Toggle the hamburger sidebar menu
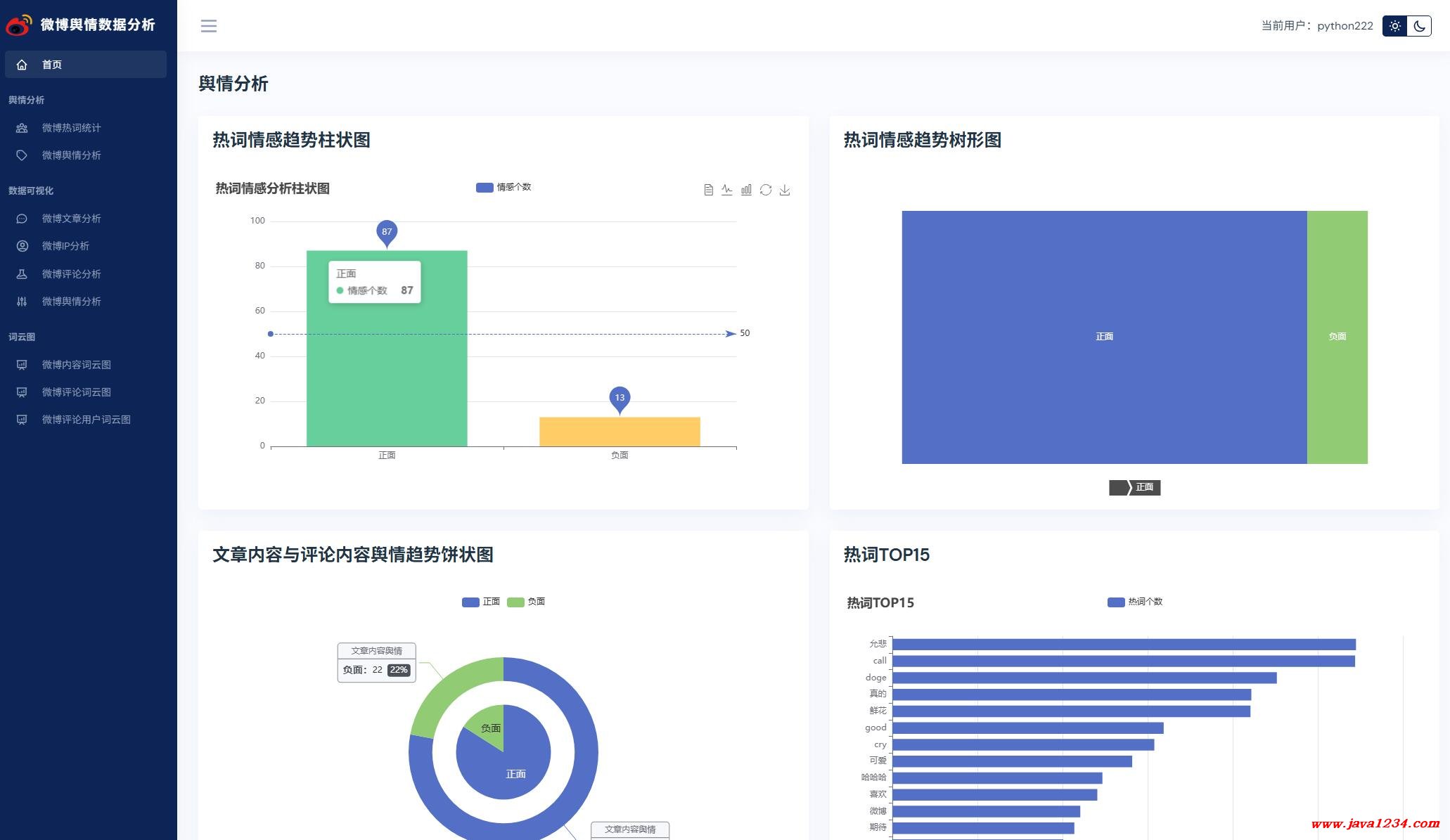 click(208, 26)
